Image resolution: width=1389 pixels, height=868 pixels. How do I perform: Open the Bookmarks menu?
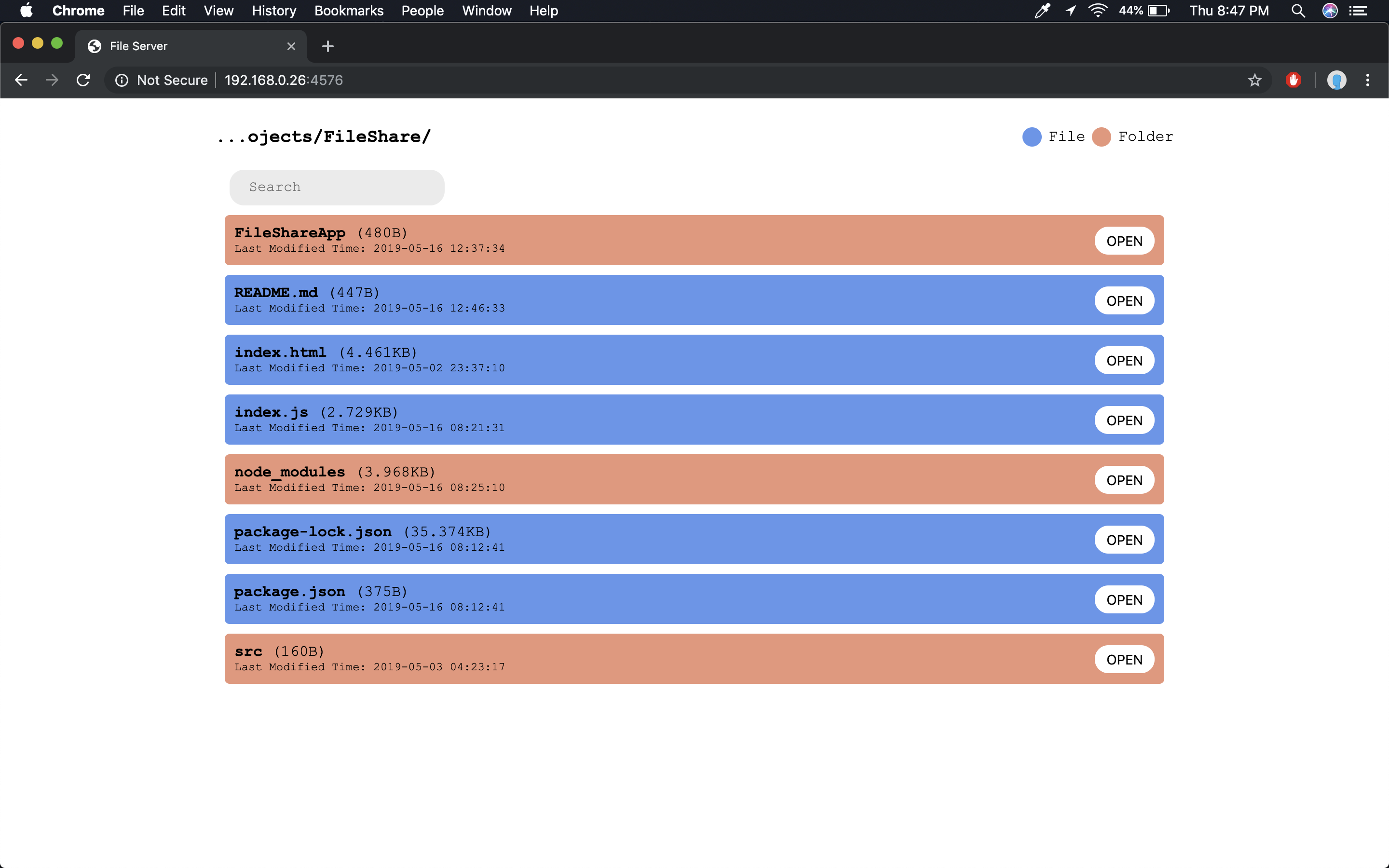tap(348, 11)
